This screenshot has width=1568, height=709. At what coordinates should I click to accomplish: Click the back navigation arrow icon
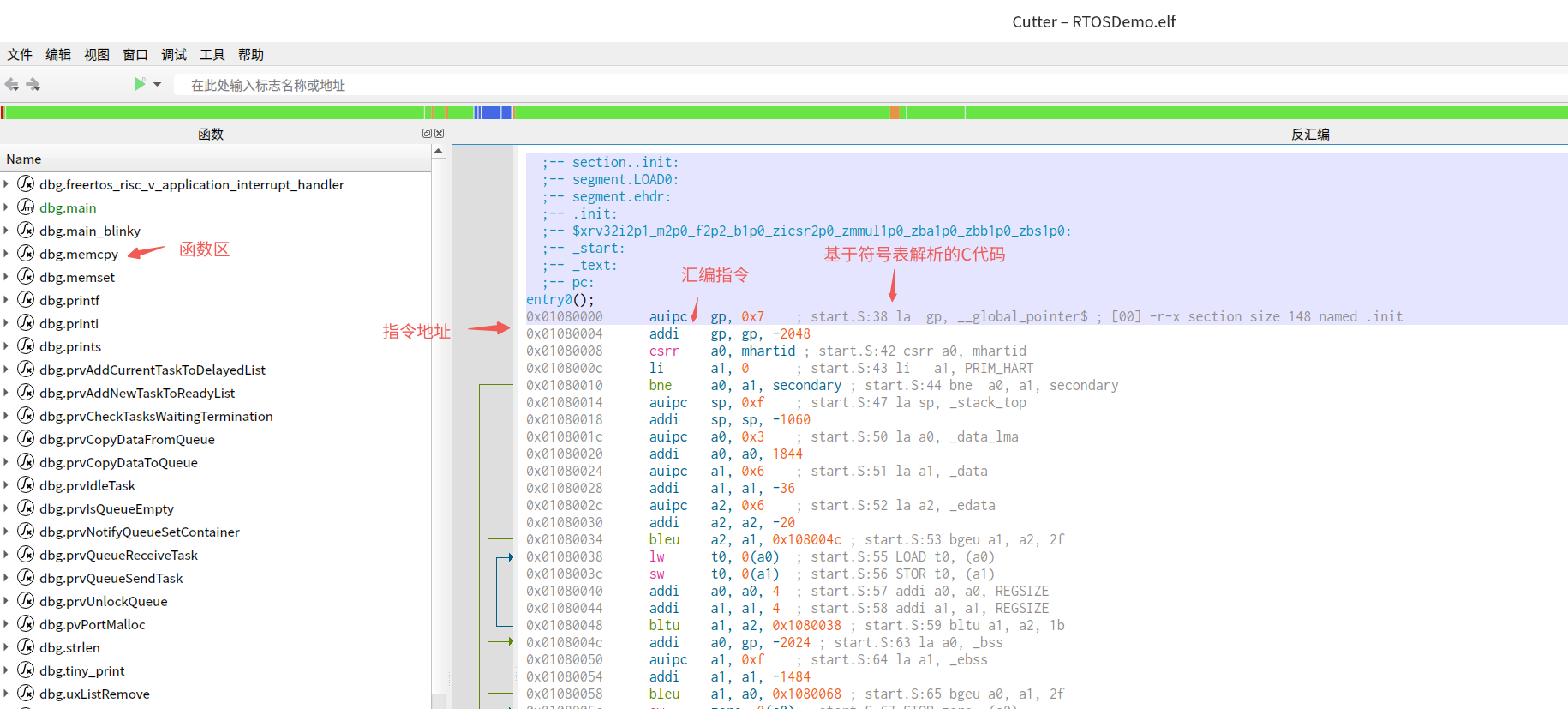(x=12, y=84)
